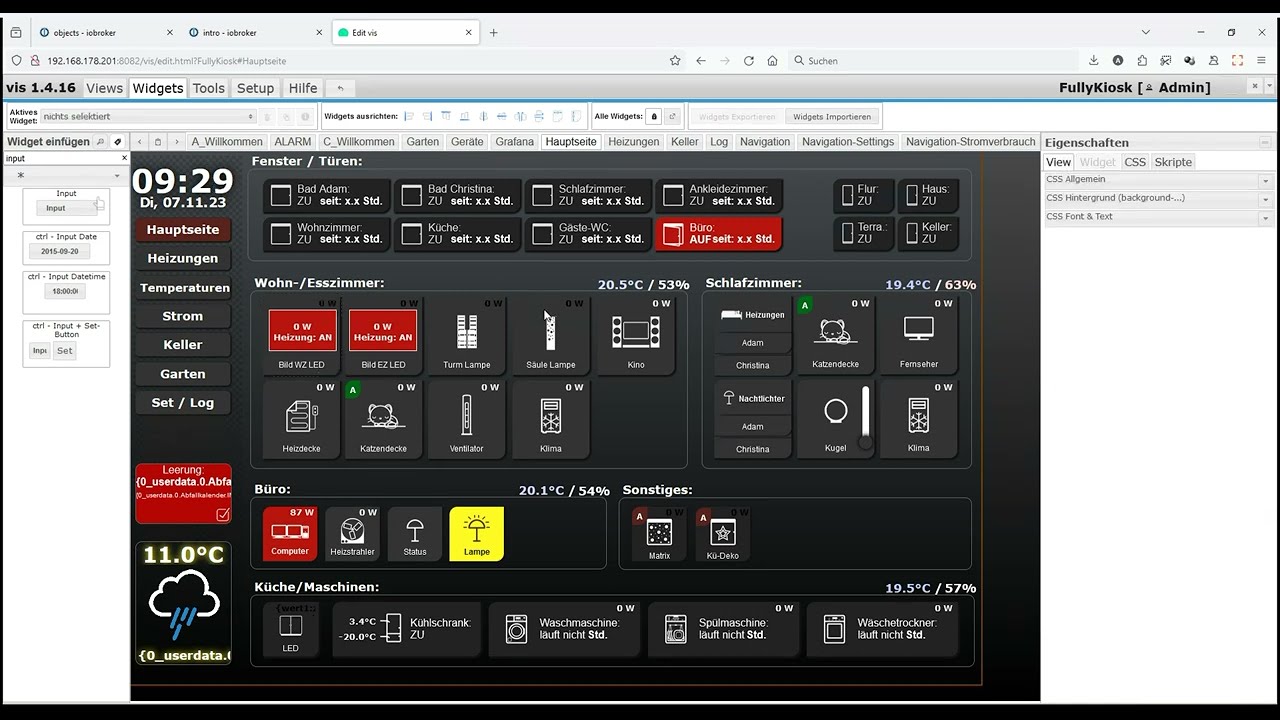The image size is (1280, 720).
Task: Select the Wäschetrockner icon
Action: point(834,628)
